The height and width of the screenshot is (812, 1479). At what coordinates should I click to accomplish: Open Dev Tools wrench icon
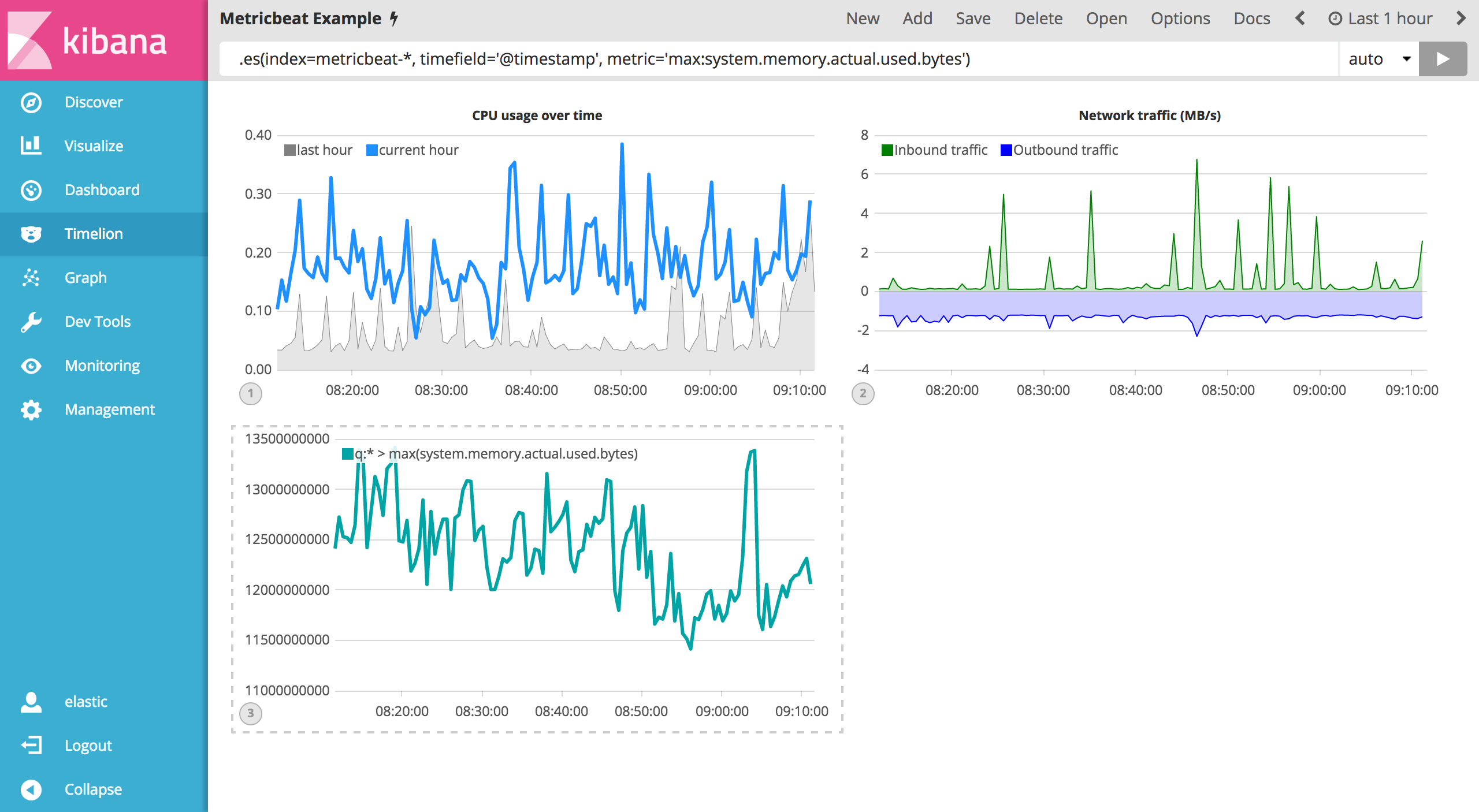31,322
